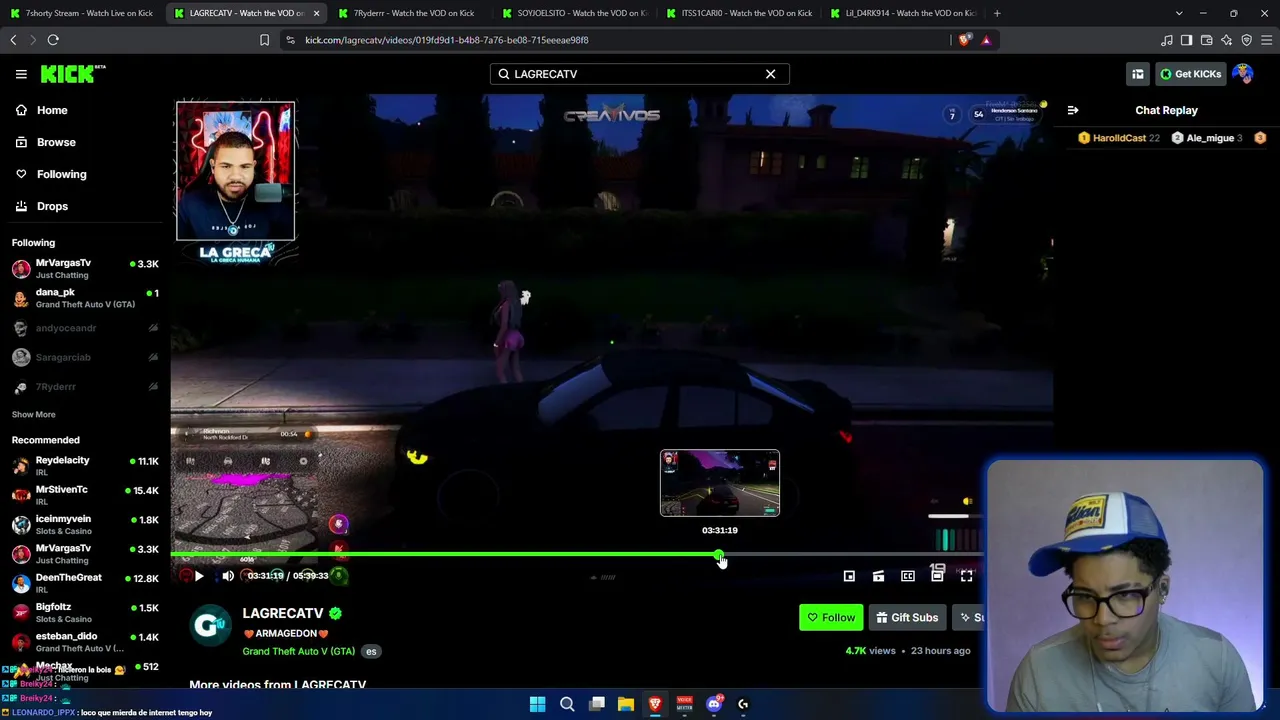Open Drops in the sidebar
The height and width of the screenshot is (720, 1280).
(x=52, y=206)
